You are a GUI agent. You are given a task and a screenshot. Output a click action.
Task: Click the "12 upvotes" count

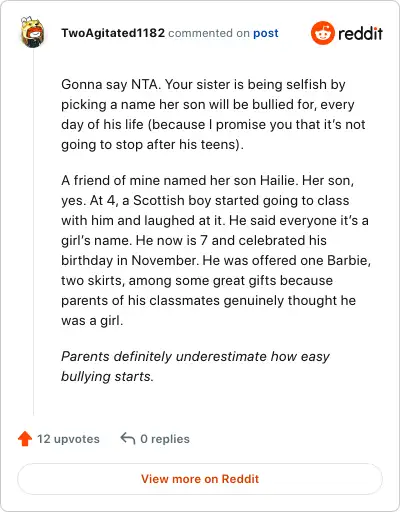point(68,439)
